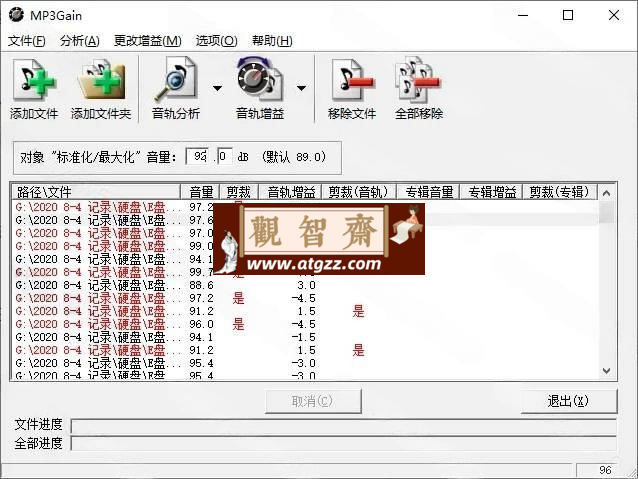Open the 文件(F) menu
This screenshot has height=479, width=638.
[26, 41]
